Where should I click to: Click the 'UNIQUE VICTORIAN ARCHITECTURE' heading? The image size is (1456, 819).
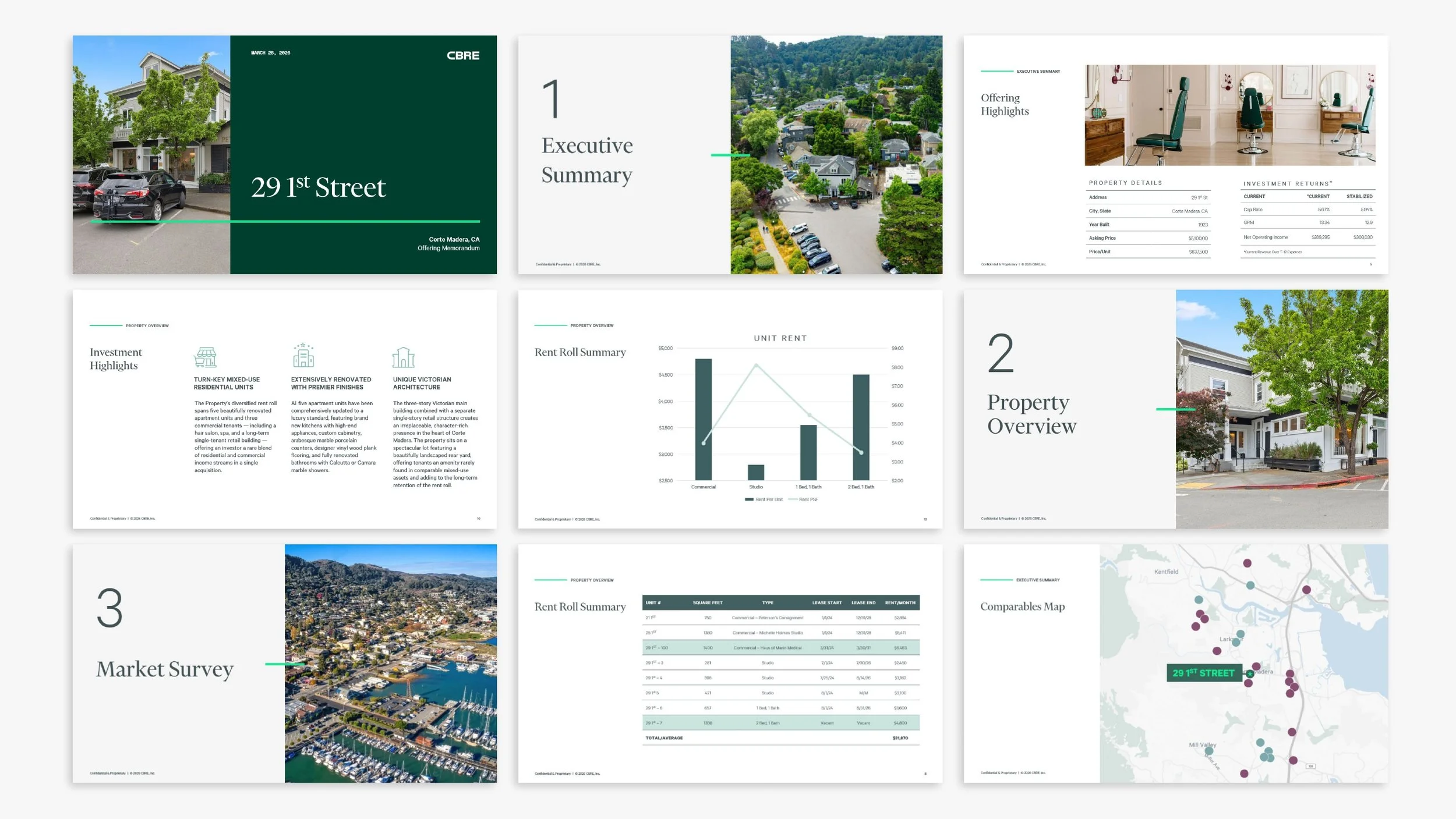point(422,383)
